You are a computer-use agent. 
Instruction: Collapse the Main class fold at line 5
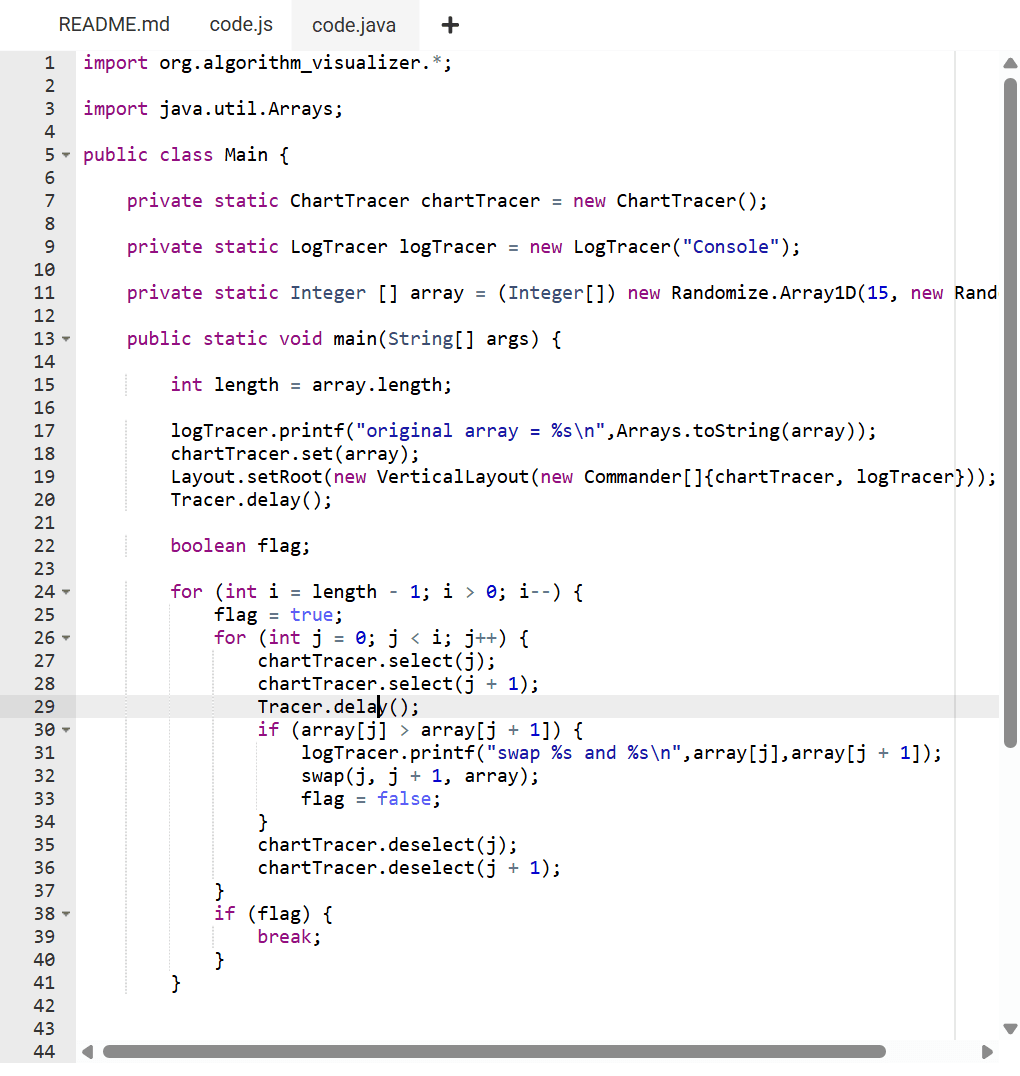click(66, 155)
